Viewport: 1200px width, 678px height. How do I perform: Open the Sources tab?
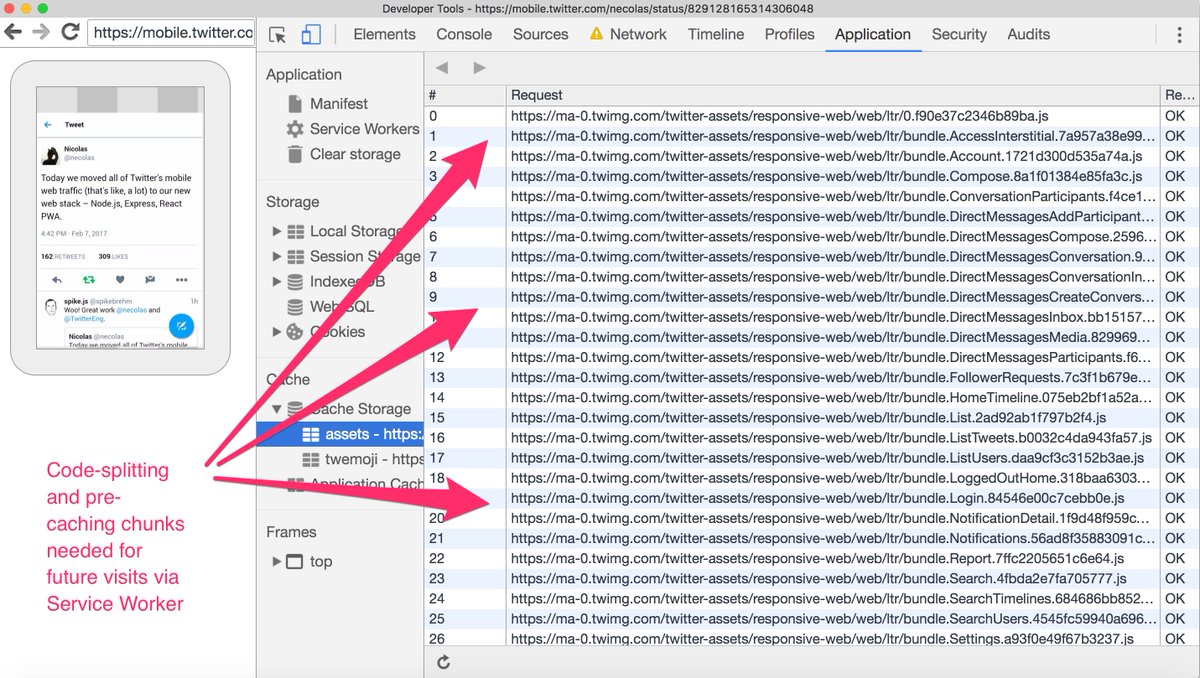point(541,34)
